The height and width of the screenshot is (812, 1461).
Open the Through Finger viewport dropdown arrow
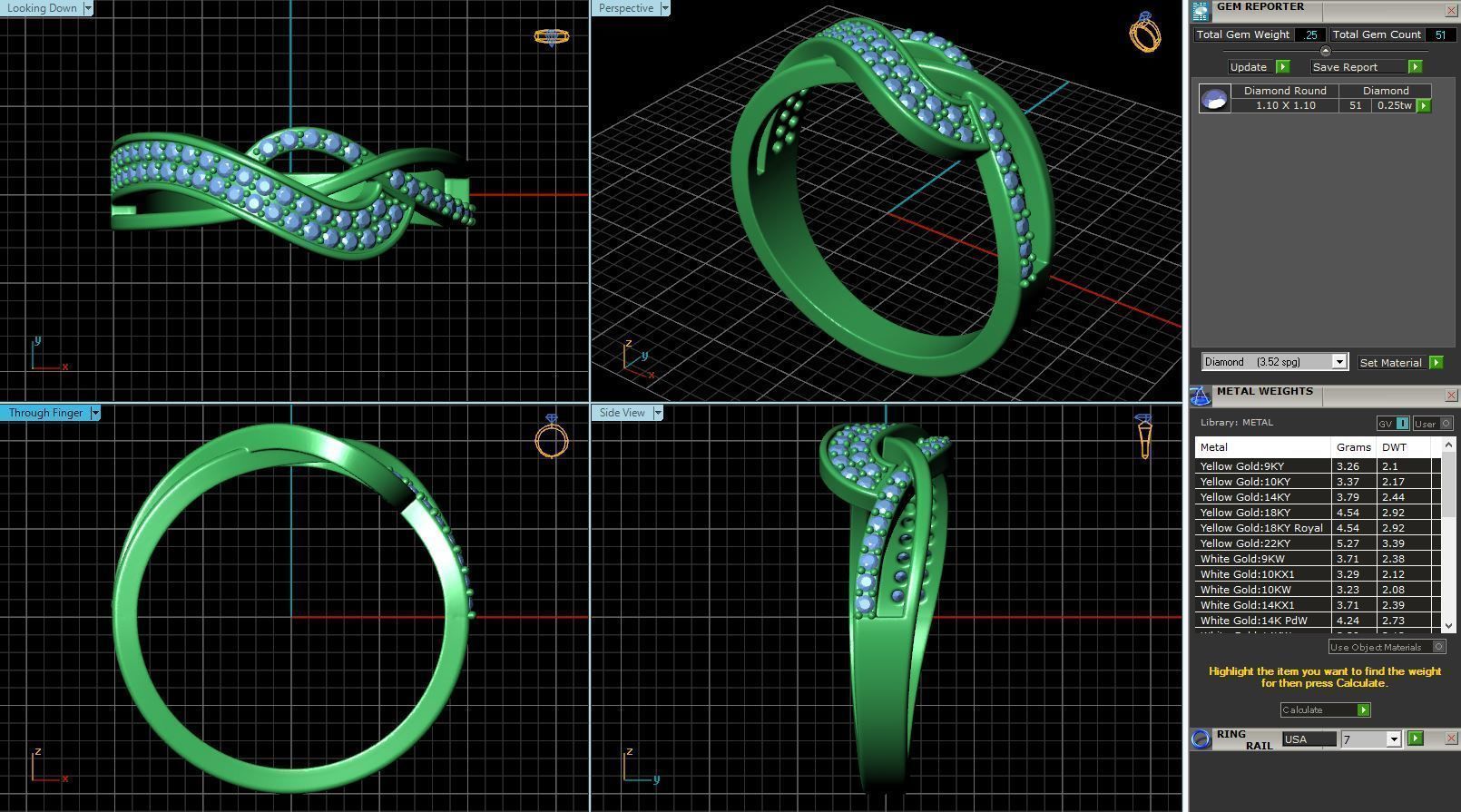coord(95,413)
